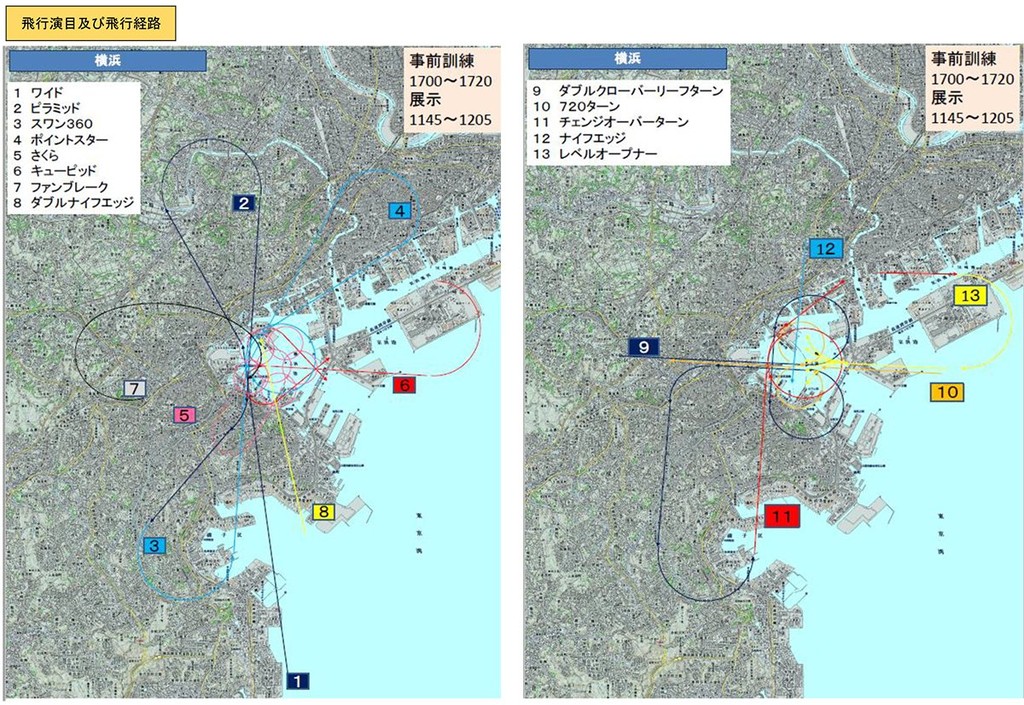The image size is (1024, 705).
Task: Click red marker 6 for キューピッド route
Action: 404,385
